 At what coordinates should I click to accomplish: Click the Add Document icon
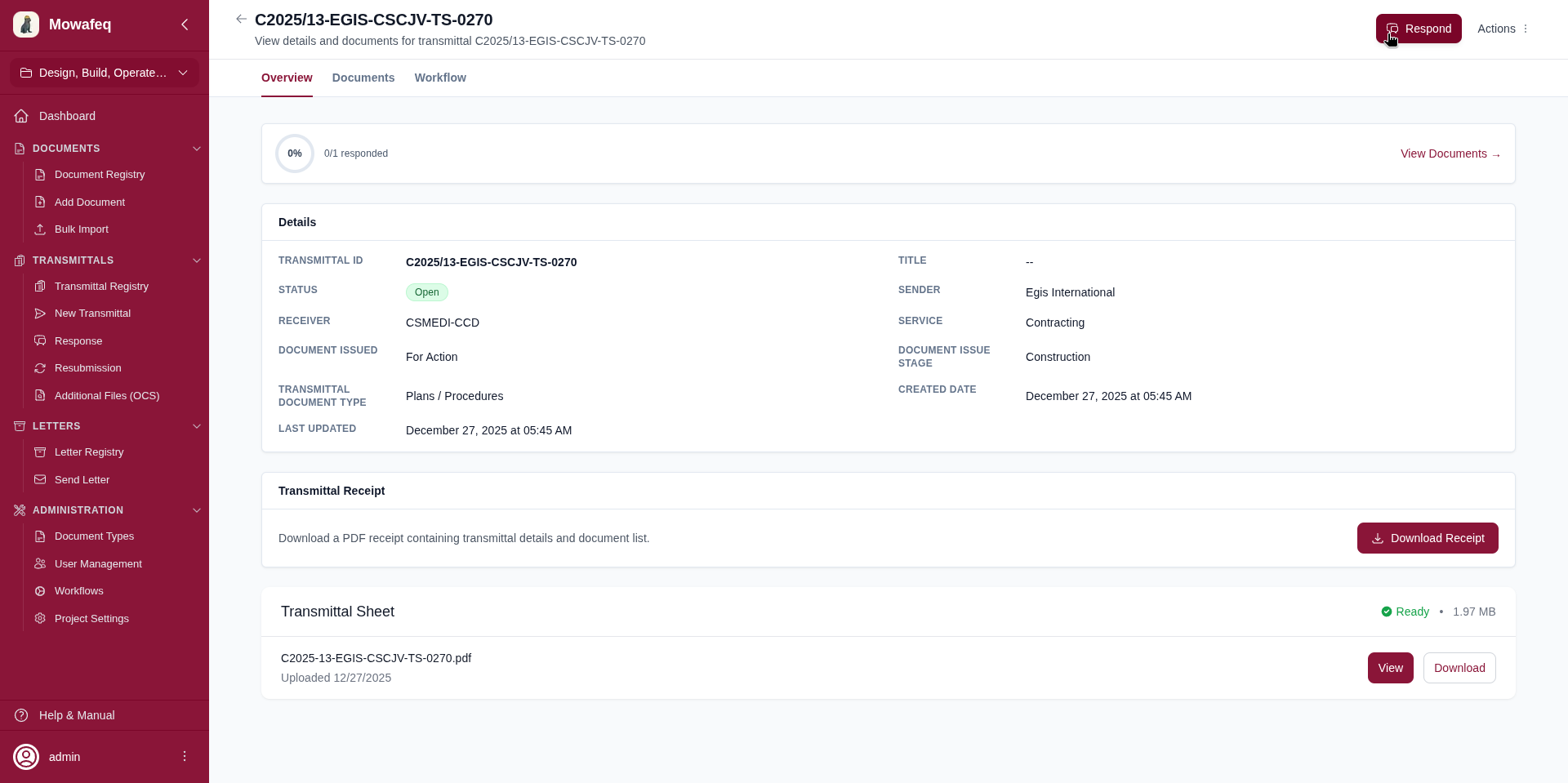click(x=40, y=202)
